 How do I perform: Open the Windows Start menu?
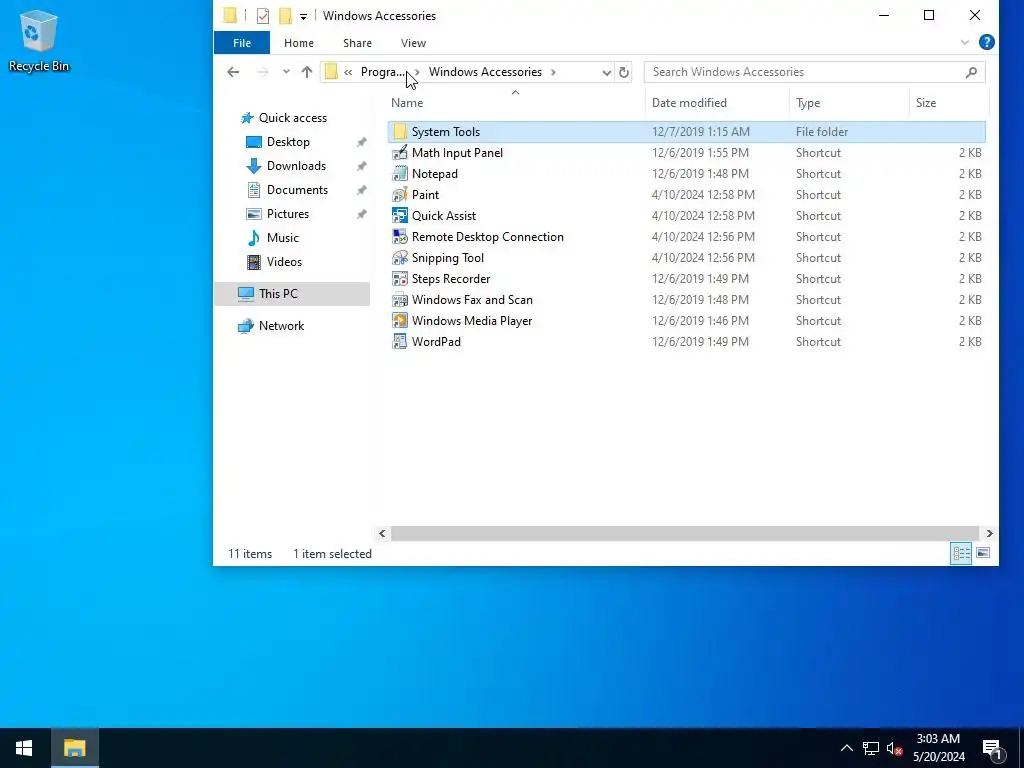pyautogui.click(x=25, y=748)
